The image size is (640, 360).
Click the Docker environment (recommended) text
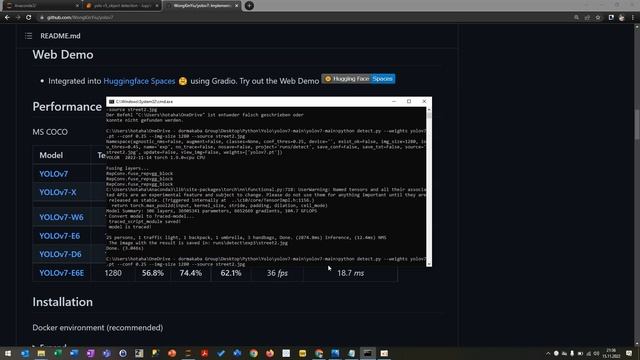(98, 328)
